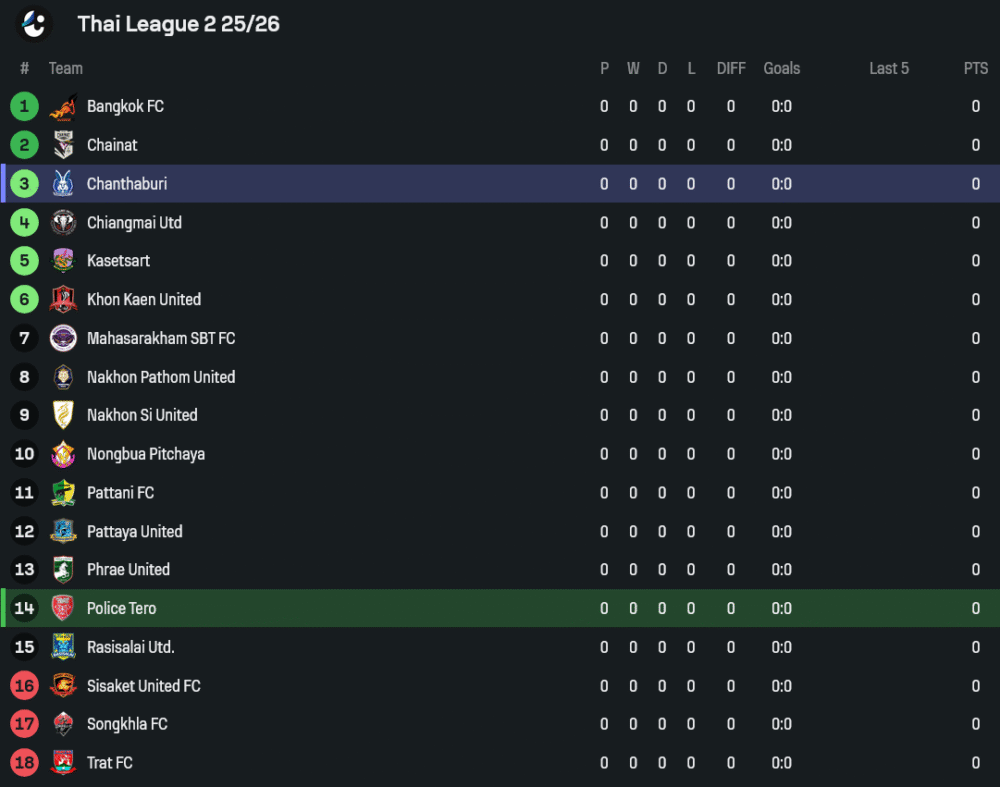This screenshot has height=787, width=1000.
Task: Click the Khon Kaen United crest
Action: [x=63, y=299]
